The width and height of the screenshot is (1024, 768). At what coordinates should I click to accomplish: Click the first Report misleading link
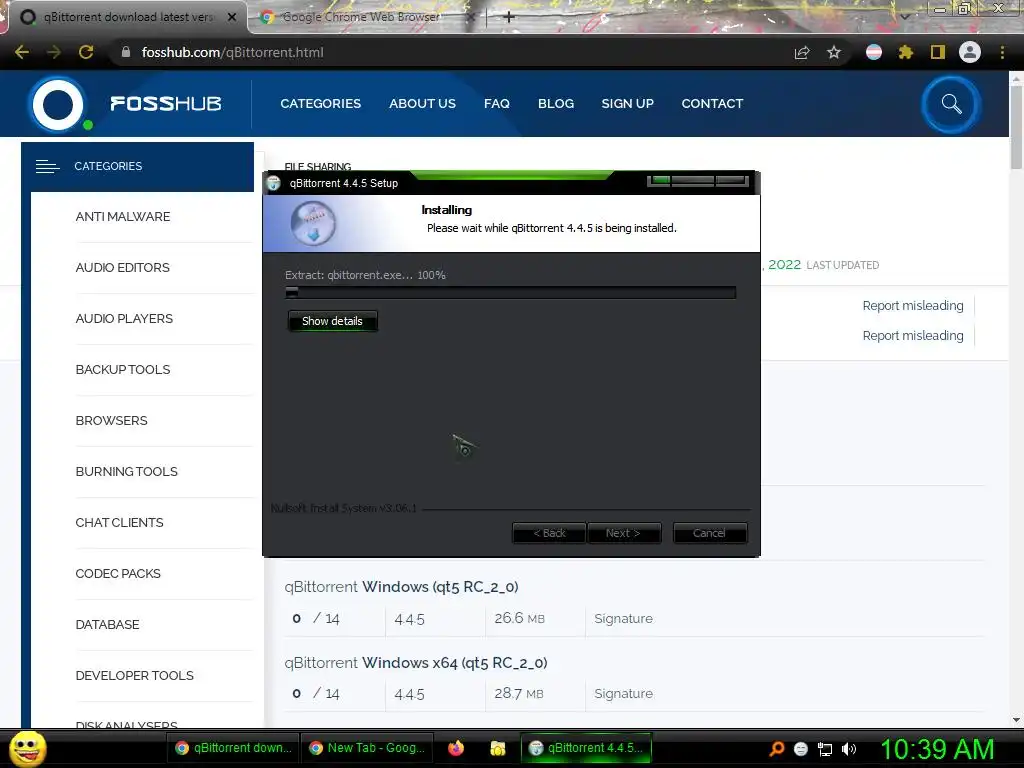pyautogui.click(x=912, y=306)
